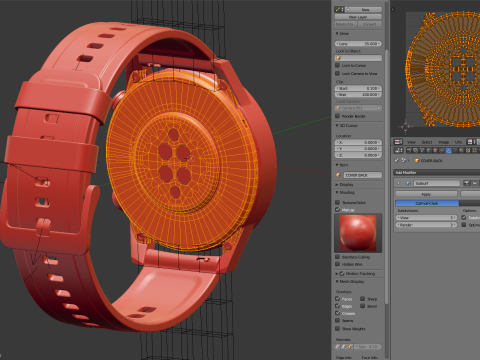This screenshot has height=360, width=480.
Task: Open the Scene properties tab icon
Action: (x=422, y=150)
